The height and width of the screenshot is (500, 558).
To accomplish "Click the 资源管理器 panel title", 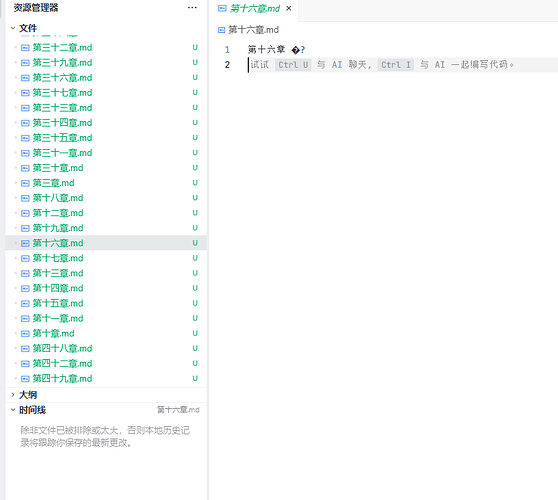I will point(36,7).
